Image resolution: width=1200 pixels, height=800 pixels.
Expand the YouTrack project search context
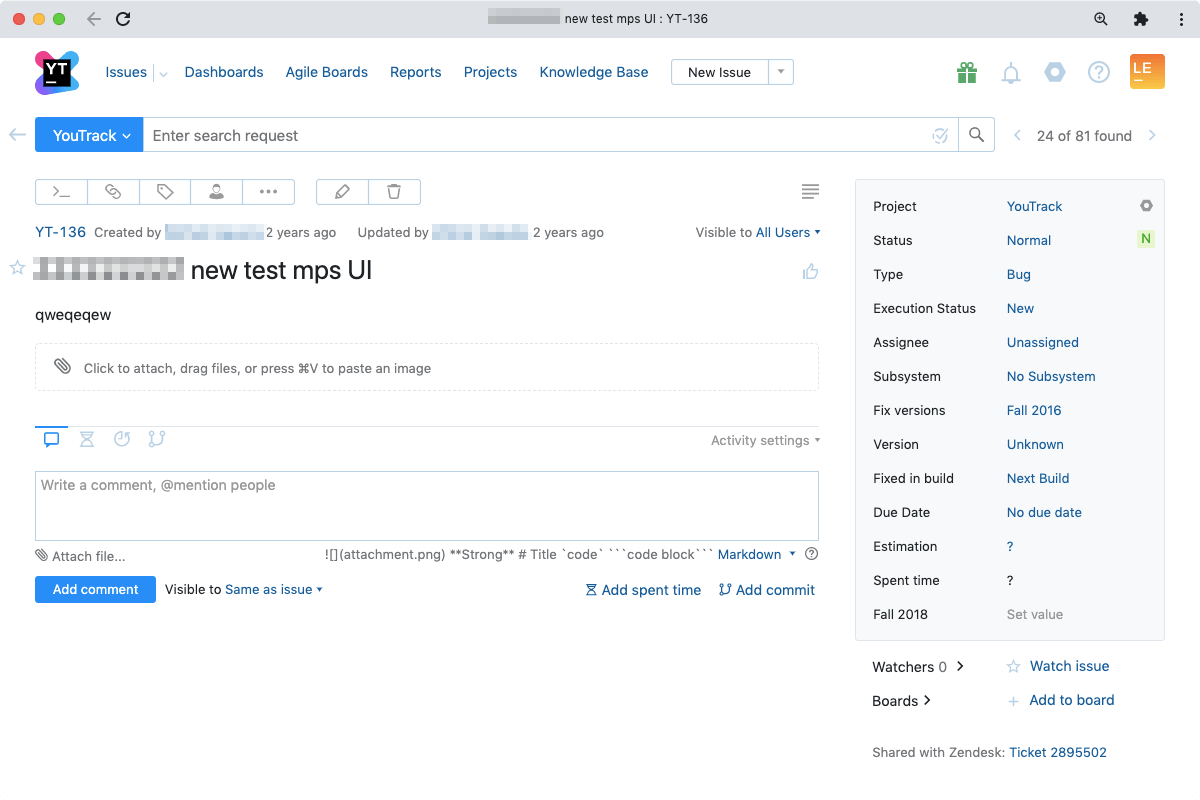click(x=91, y=136)
